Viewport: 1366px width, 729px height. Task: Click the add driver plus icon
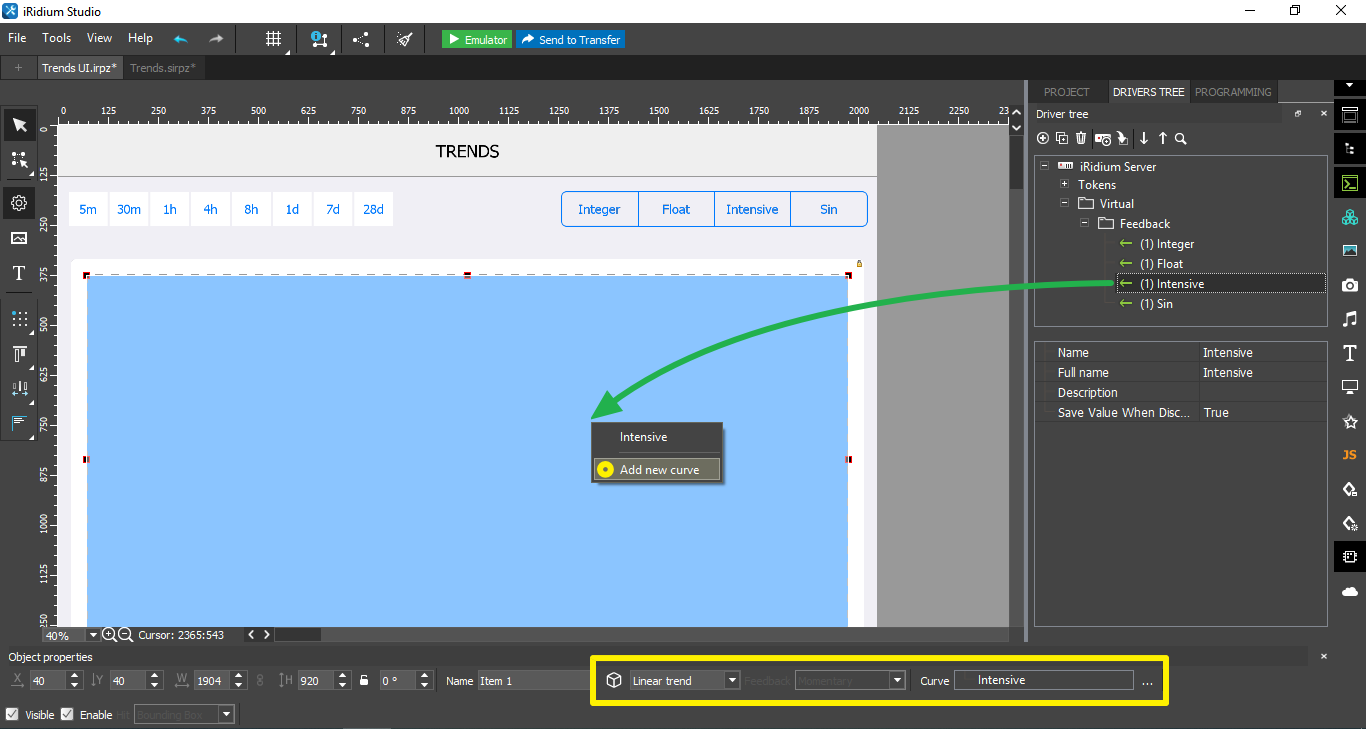[1043, 138]
